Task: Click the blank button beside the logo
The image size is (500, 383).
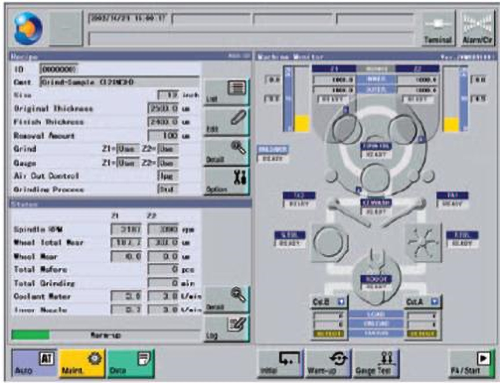Action: 66,28
